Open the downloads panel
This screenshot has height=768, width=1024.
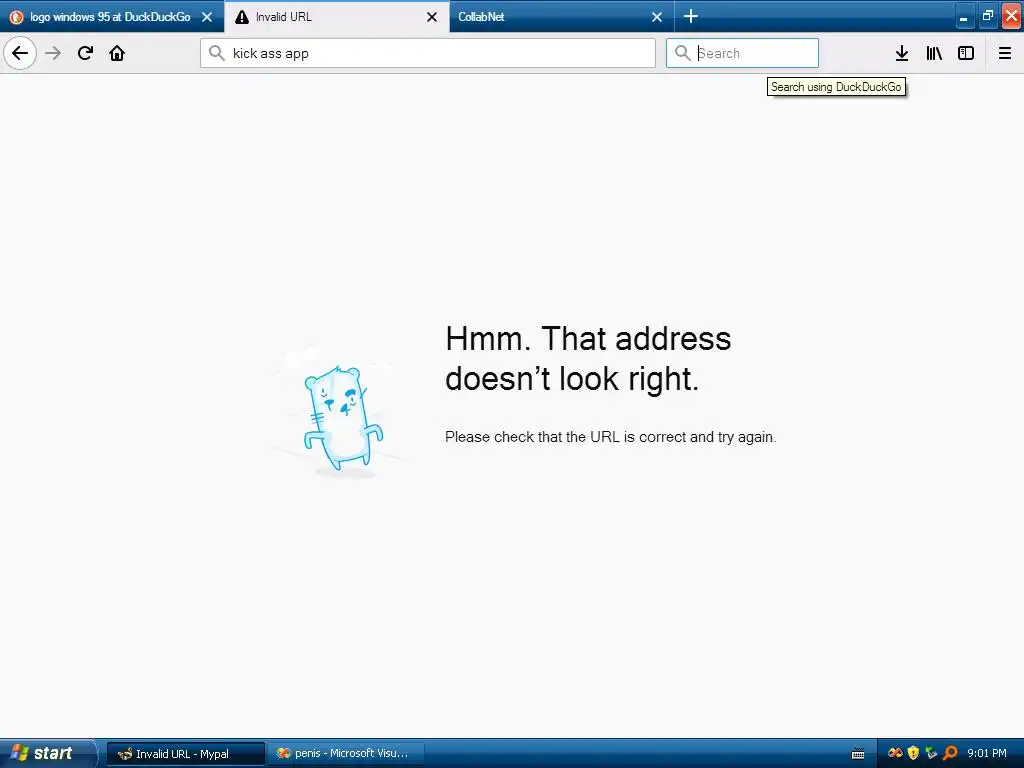902,53
